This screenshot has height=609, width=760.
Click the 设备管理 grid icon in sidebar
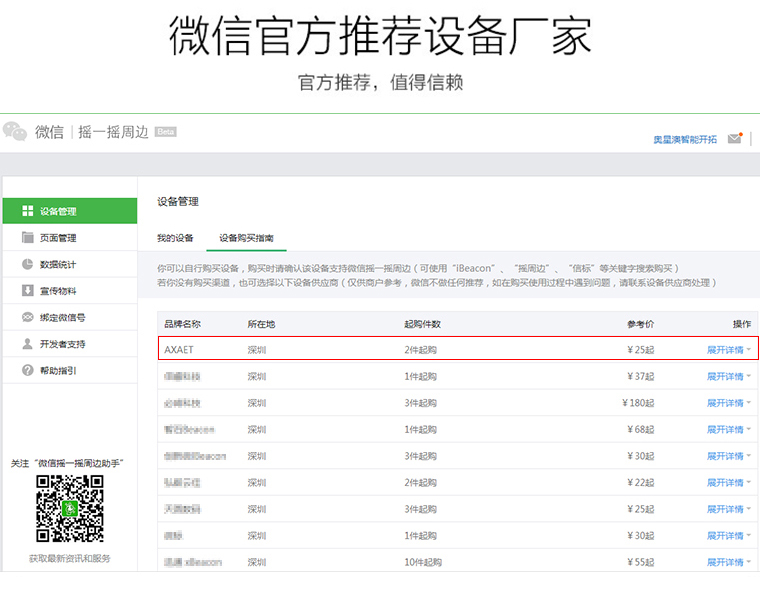point(28,211)
